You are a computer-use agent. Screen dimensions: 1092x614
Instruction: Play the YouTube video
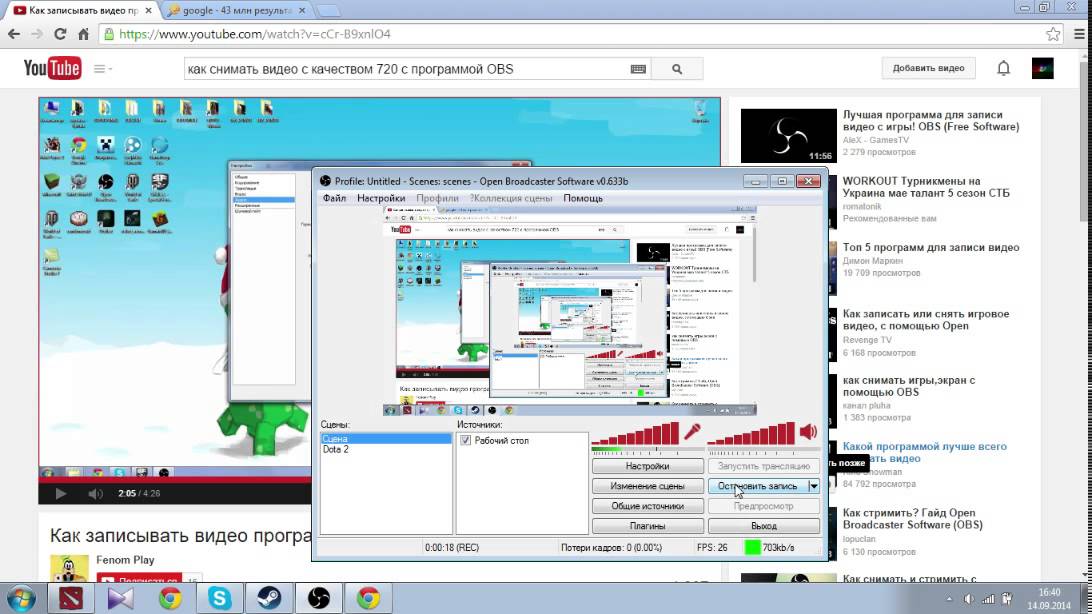coord(61,494)
